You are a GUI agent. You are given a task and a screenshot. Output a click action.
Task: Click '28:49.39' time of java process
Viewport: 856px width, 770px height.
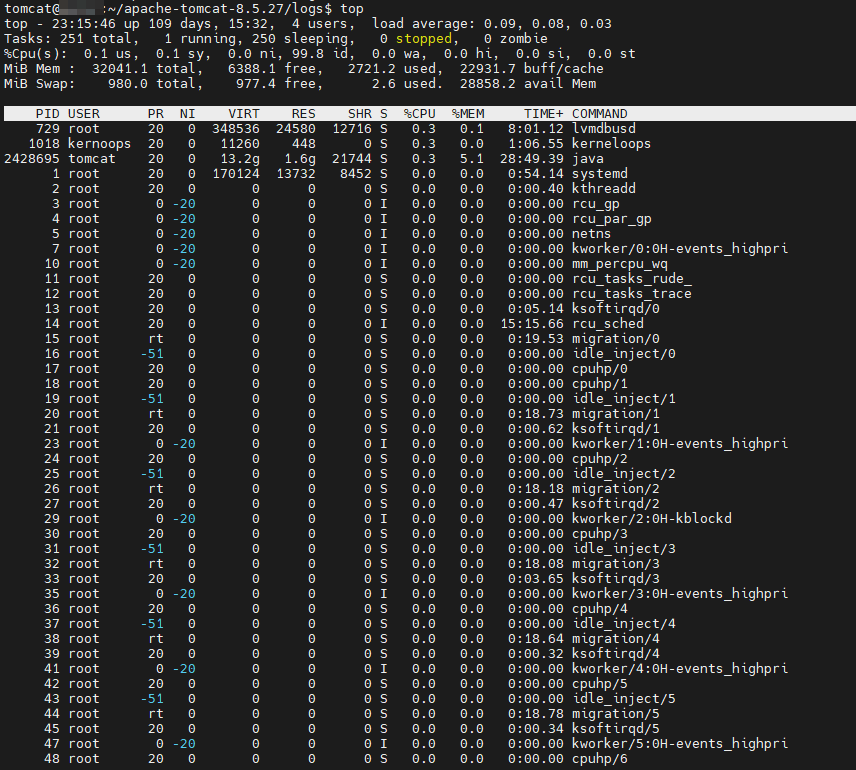tap(531, 159)
